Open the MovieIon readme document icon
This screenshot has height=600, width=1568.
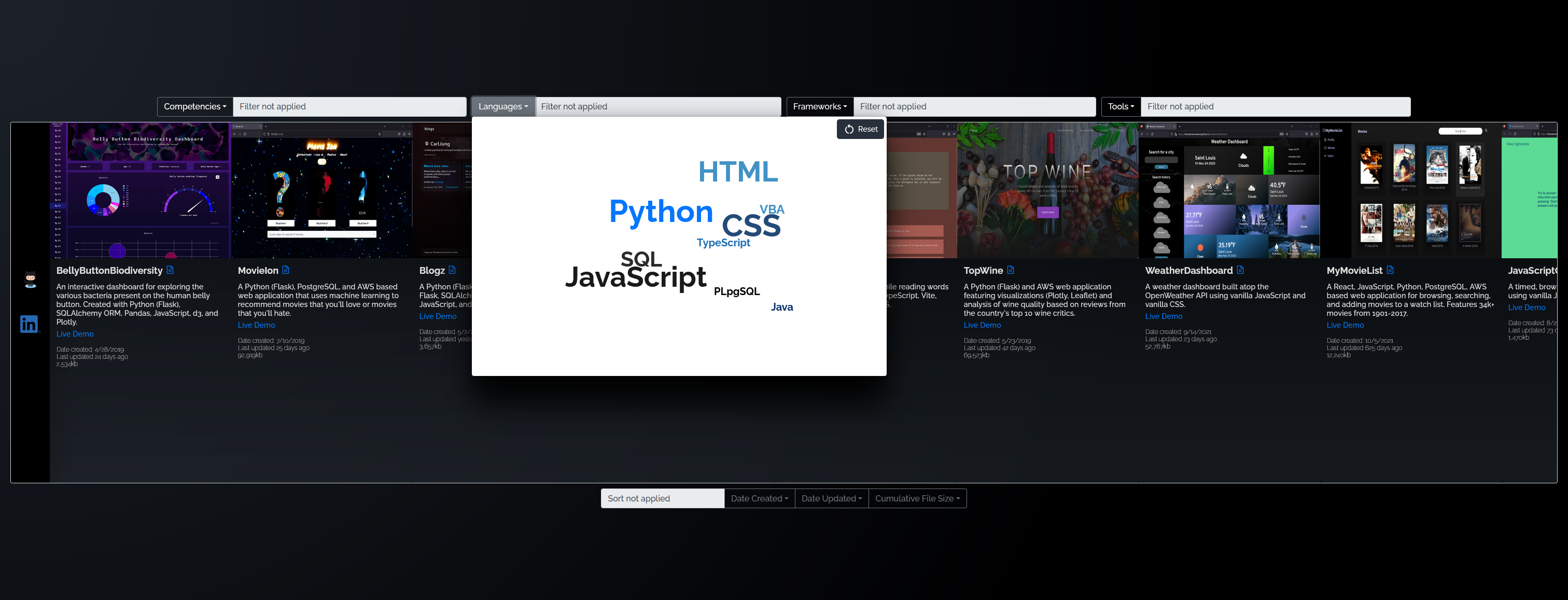point(286,270)
